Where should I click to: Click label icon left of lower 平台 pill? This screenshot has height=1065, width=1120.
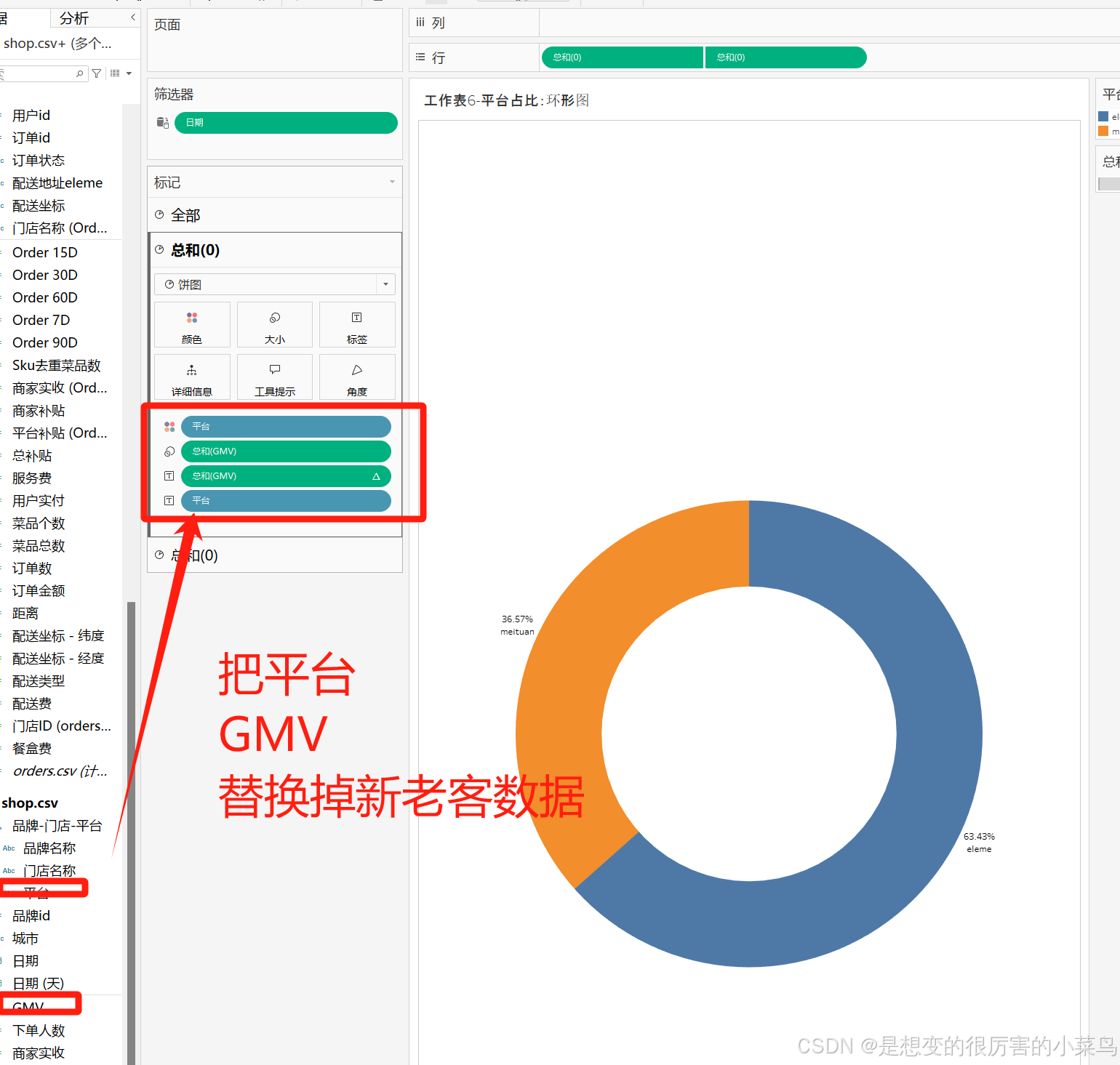click(169, 501)
